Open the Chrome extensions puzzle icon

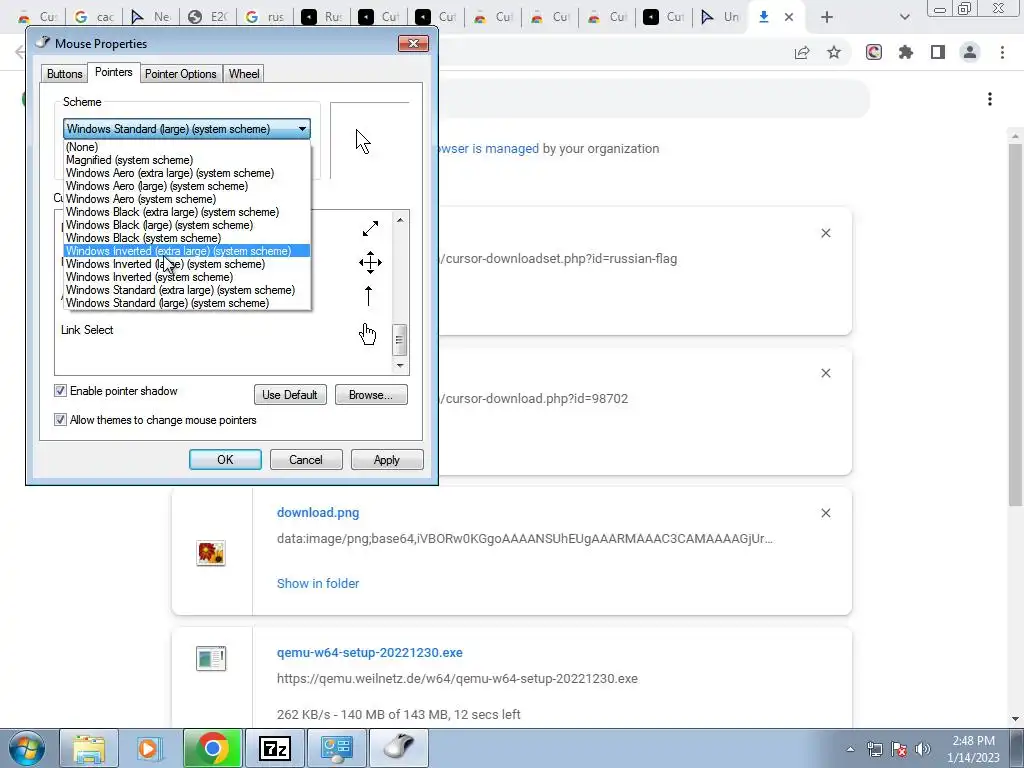906,52
